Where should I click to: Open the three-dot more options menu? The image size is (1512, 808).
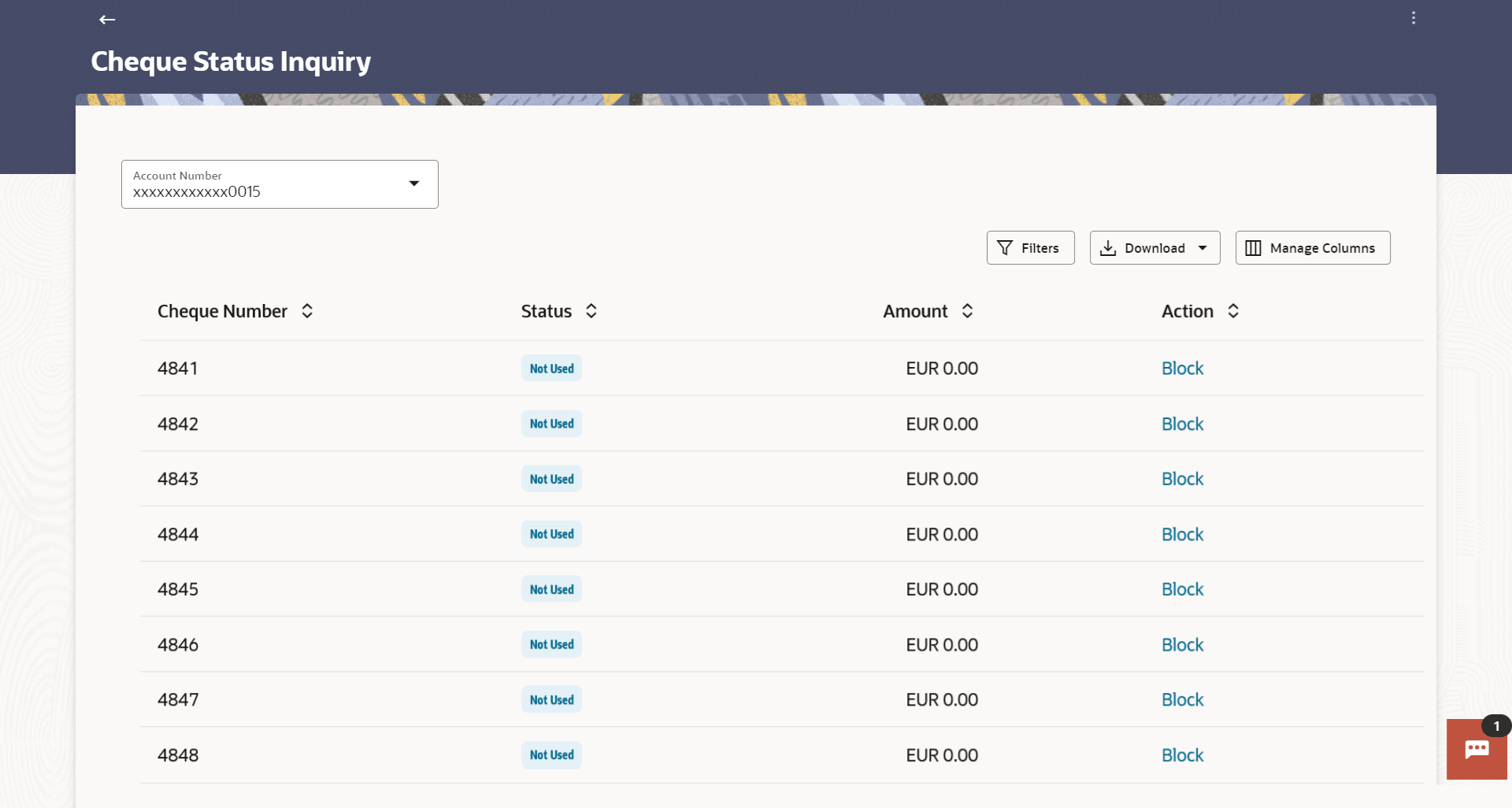point(1414,18)
